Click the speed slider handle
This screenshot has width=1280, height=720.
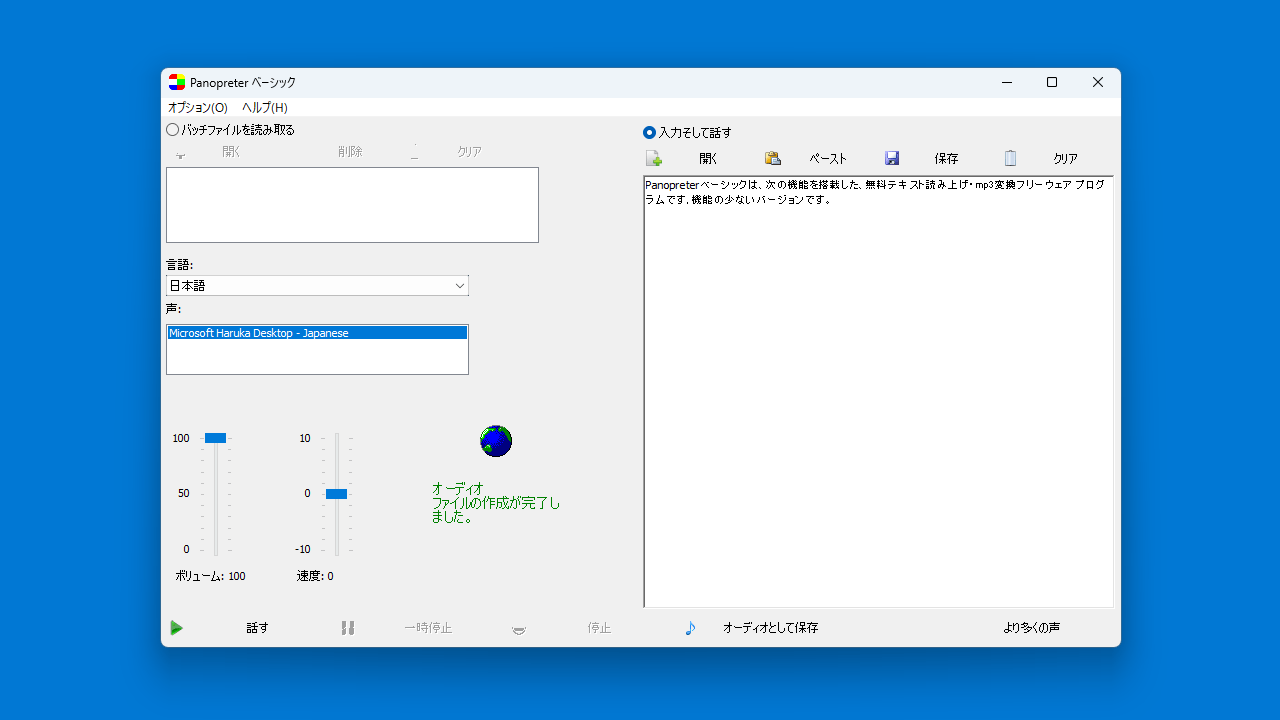click(x=336, y=494)
